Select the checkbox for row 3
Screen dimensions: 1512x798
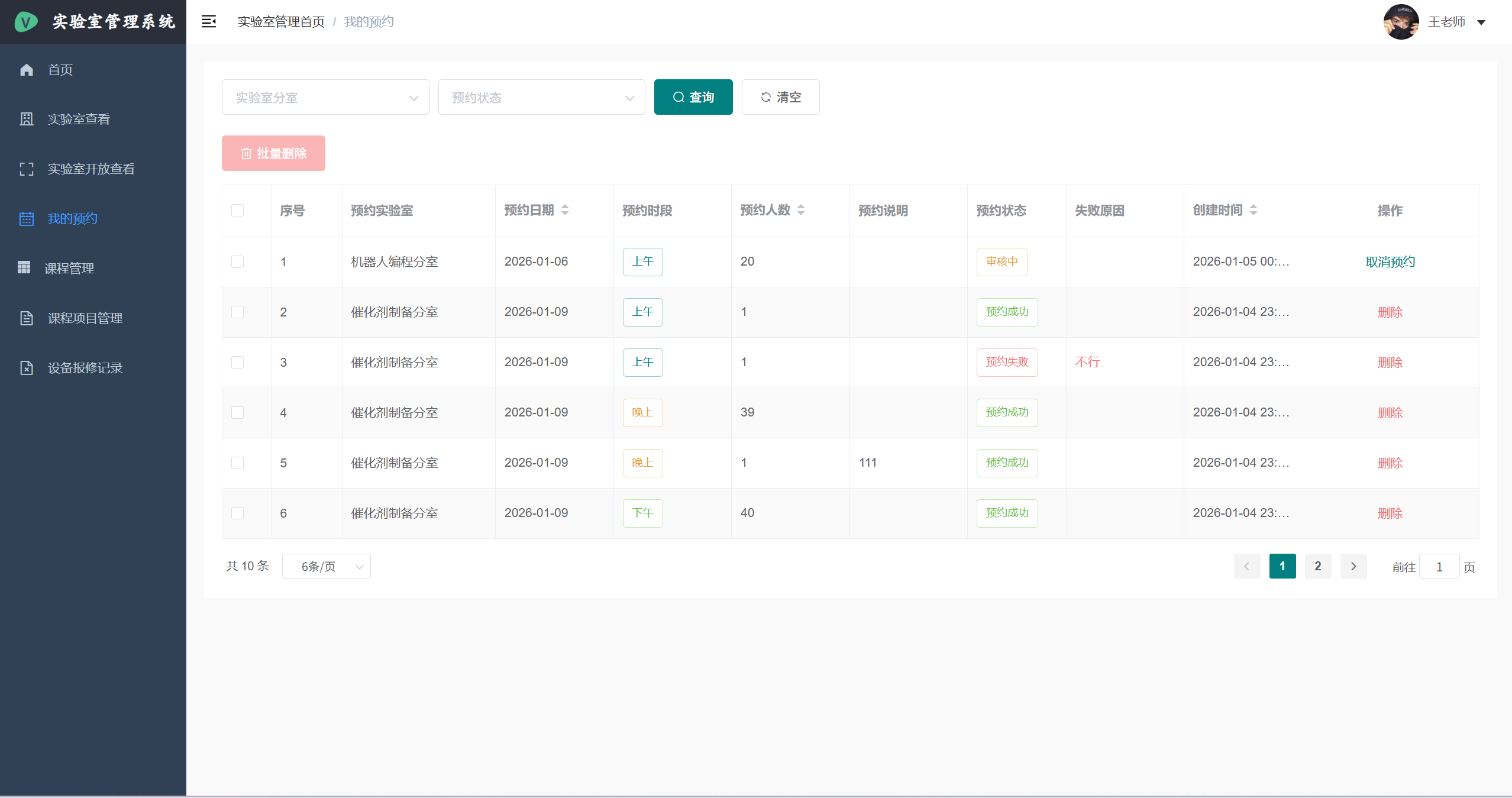pos(237,362)
